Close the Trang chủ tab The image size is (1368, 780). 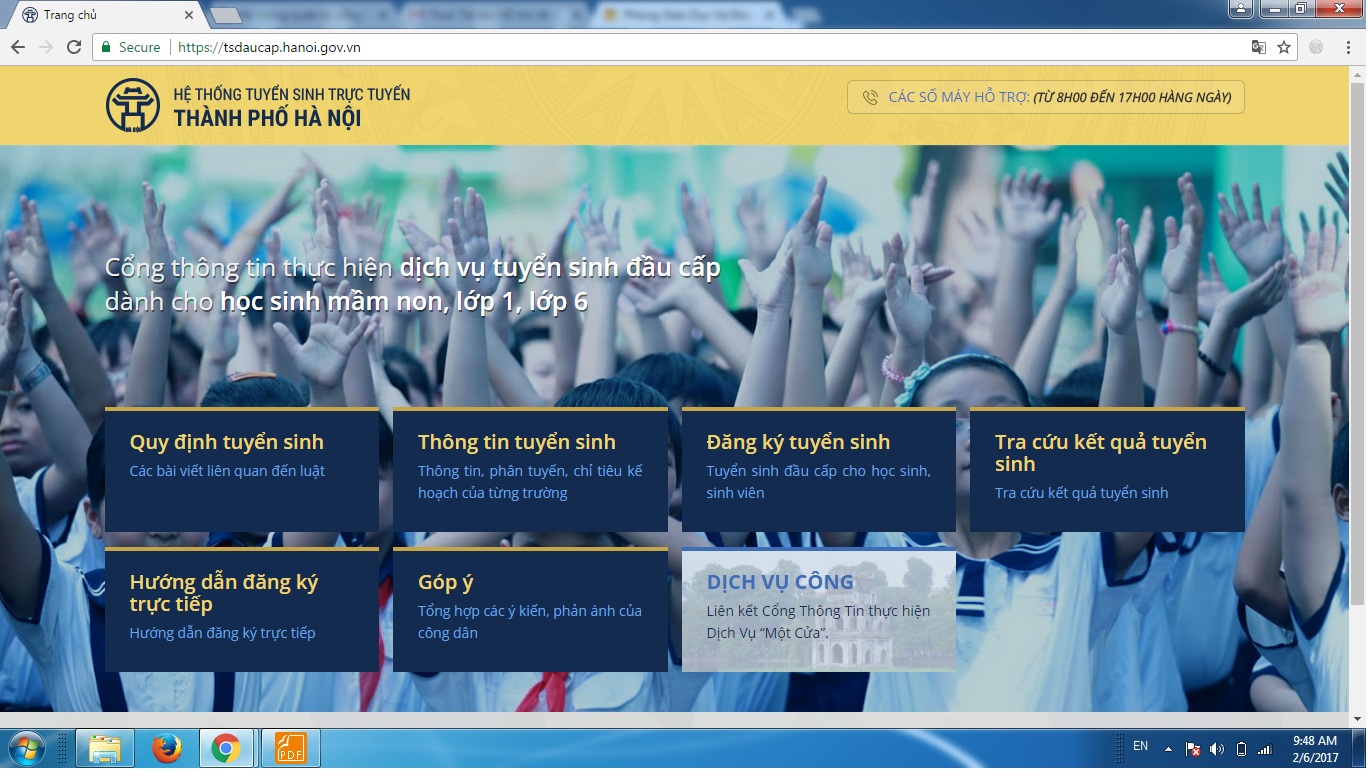coord(190,15)
